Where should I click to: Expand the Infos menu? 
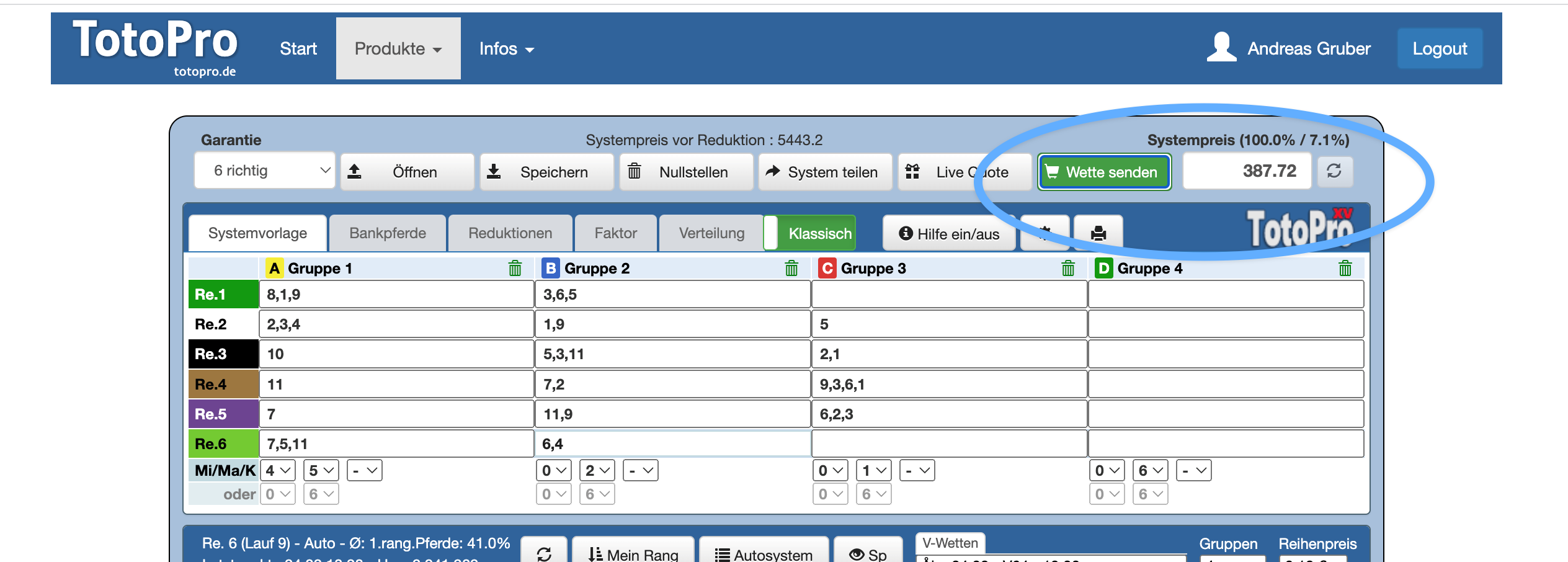pos(506,48)
